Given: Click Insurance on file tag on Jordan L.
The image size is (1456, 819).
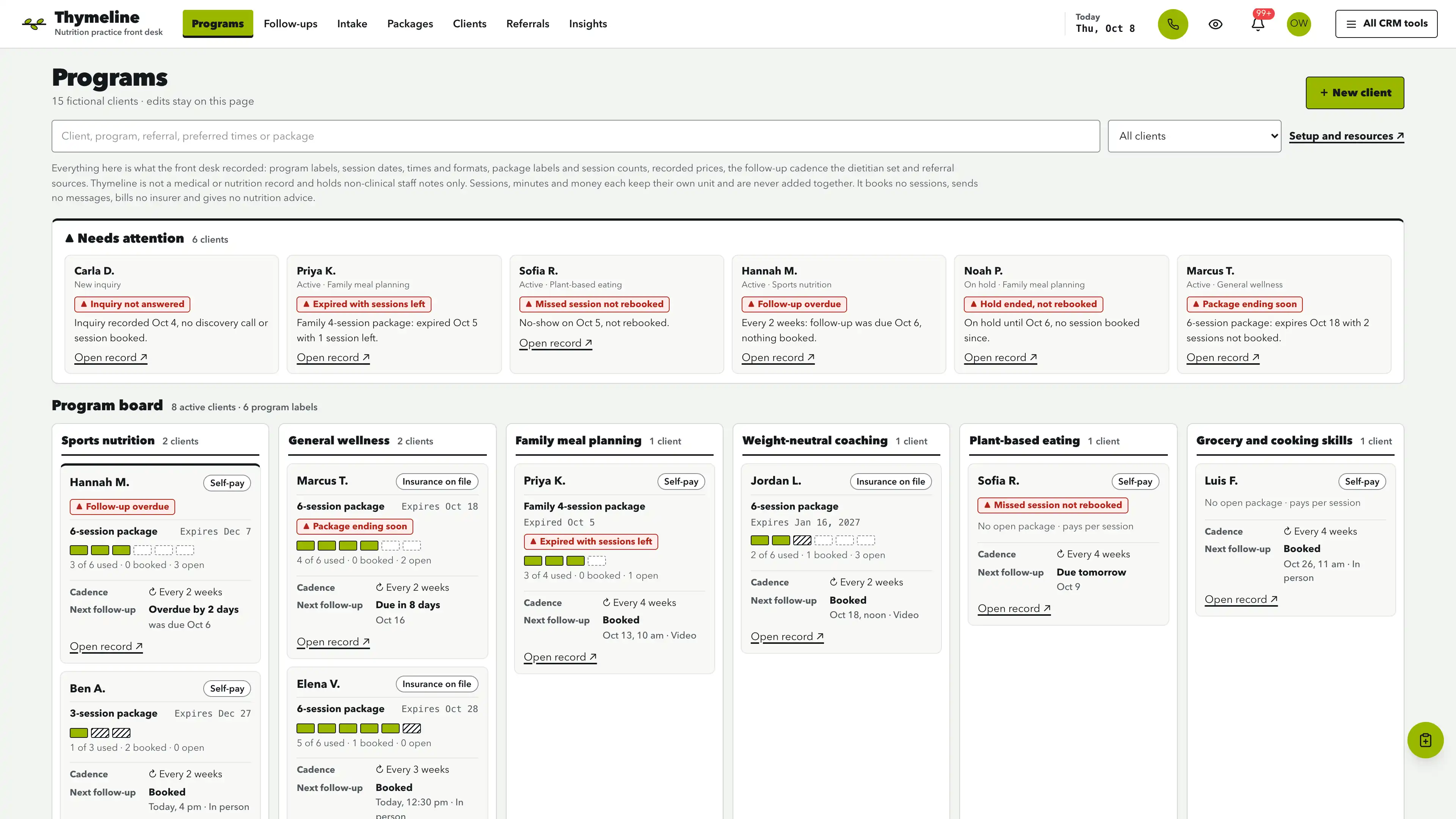Looking at the screenshot, I should point(890,482).
